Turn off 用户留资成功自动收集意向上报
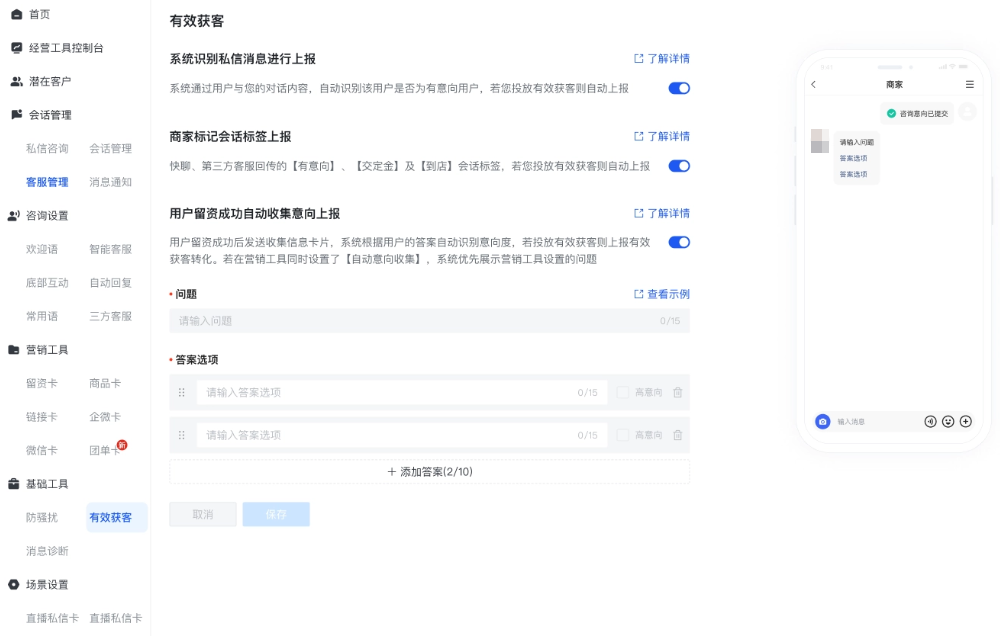The height and width of the screenshot is (636, 1000). pos(679,242)
